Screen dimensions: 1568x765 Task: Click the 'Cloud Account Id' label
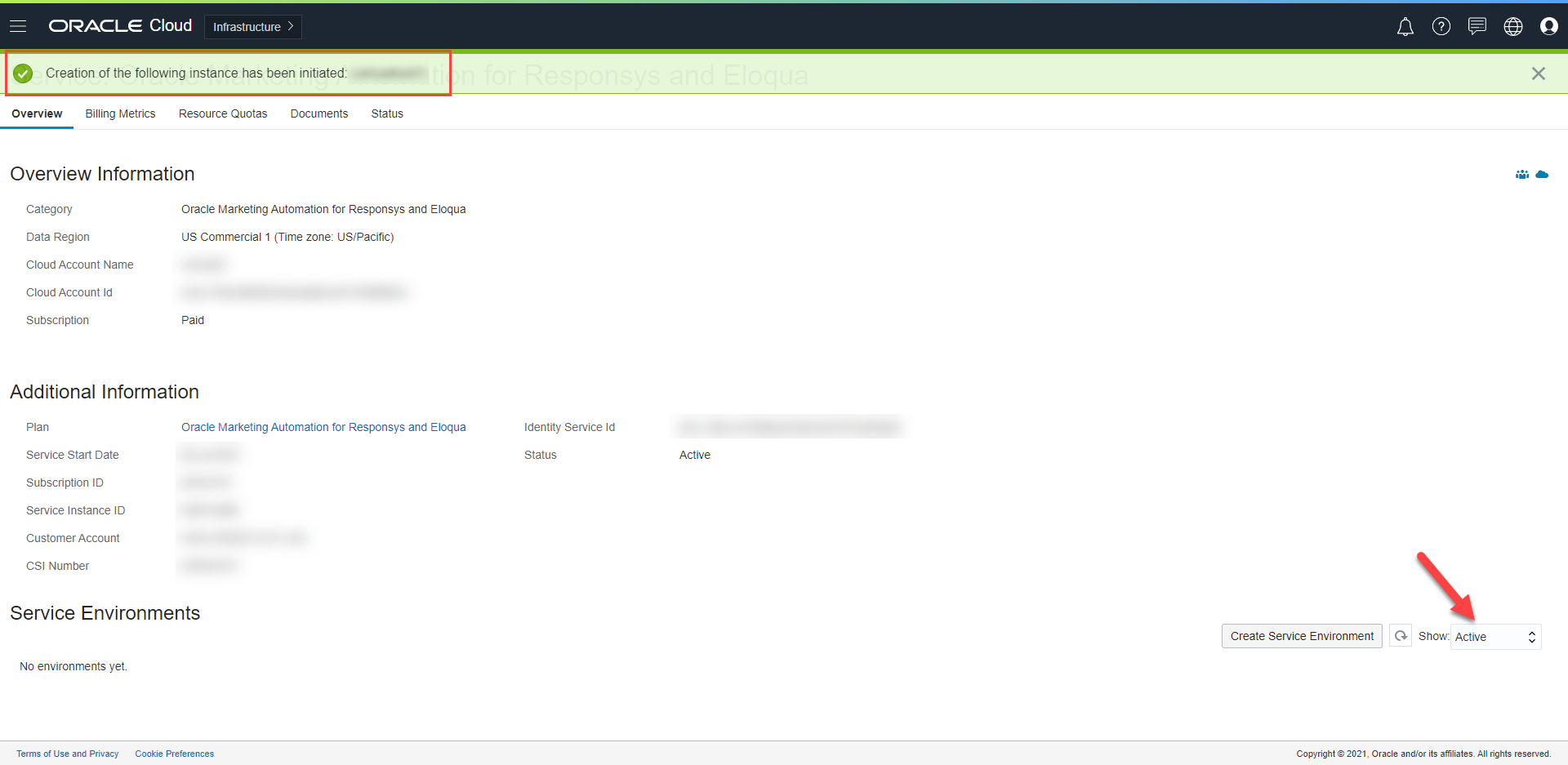tap(69, 292)
